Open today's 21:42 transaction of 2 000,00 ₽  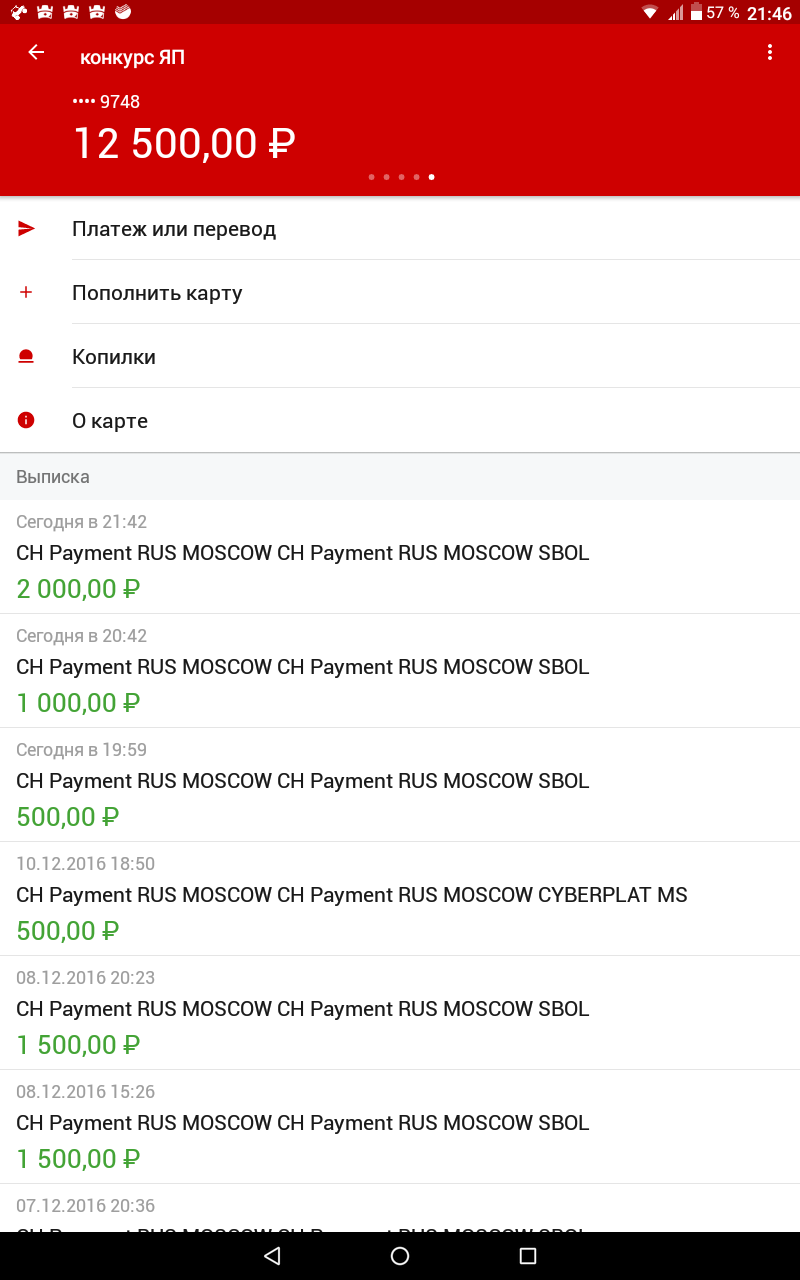[x=400, y=557]
